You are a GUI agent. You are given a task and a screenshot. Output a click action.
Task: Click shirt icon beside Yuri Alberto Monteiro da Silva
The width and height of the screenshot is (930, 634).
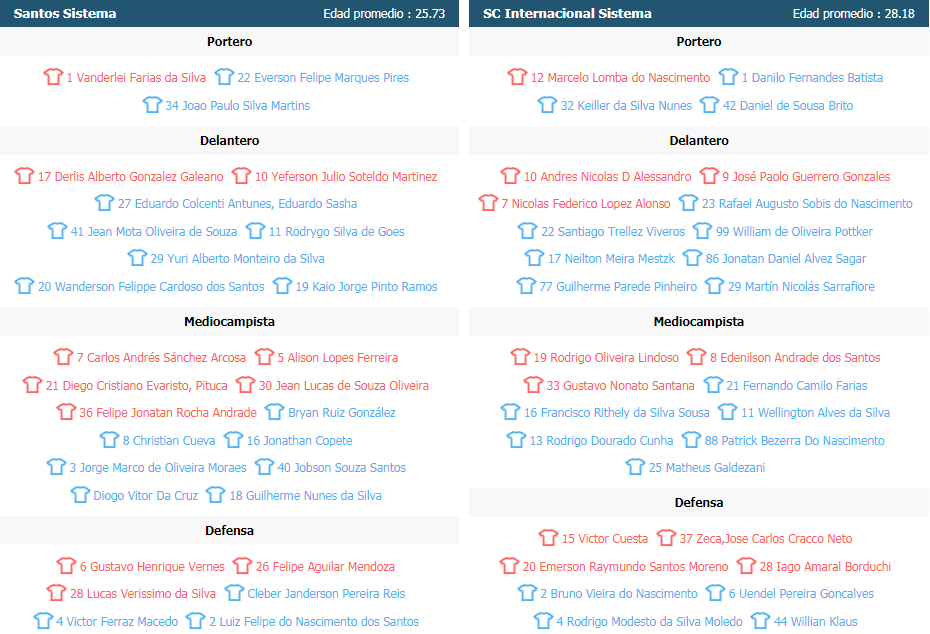coord(137,259)
